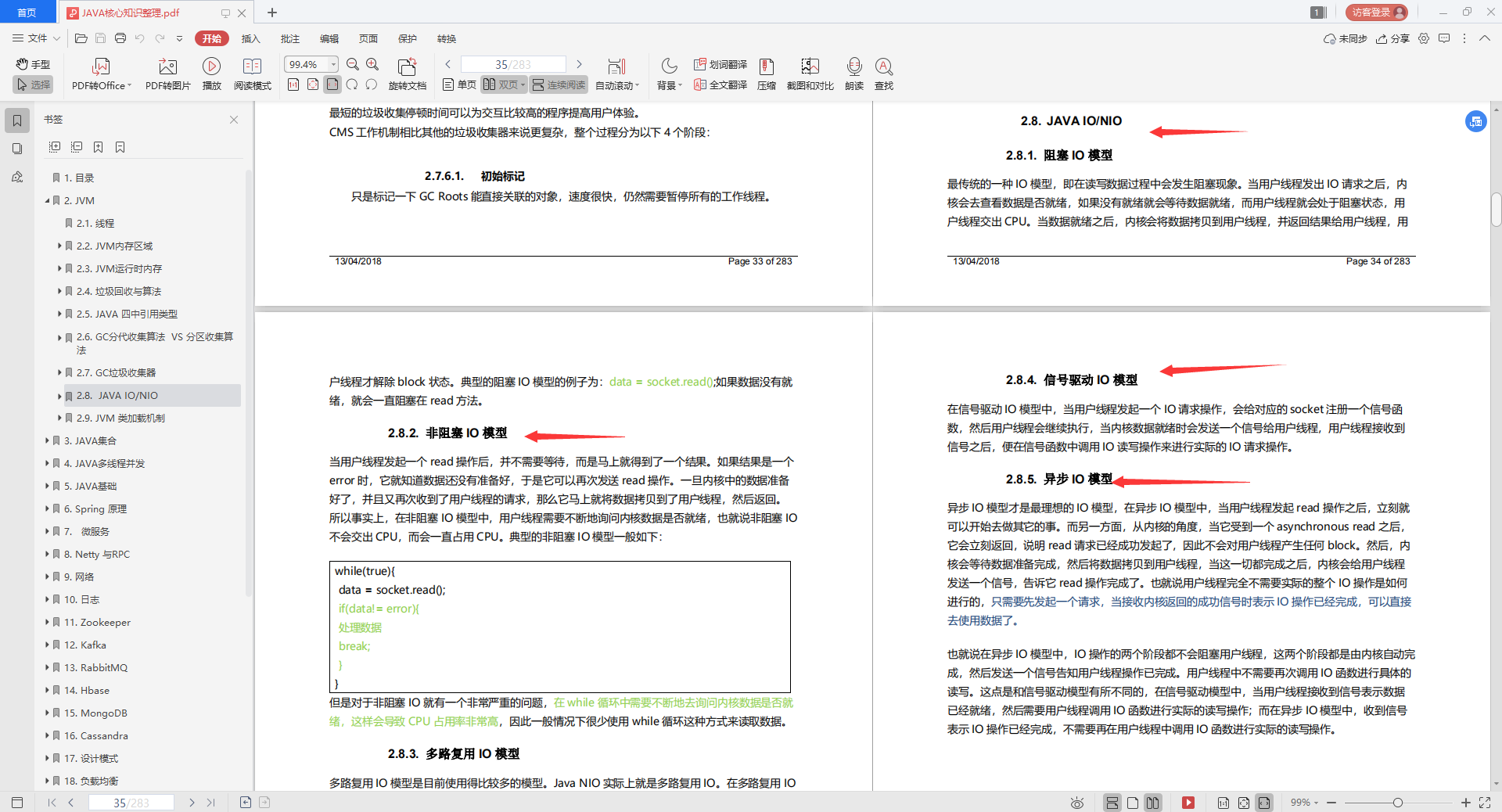Open the PDF转Office conversion tool
1502x812 pixels.
[x=100, y=73]
